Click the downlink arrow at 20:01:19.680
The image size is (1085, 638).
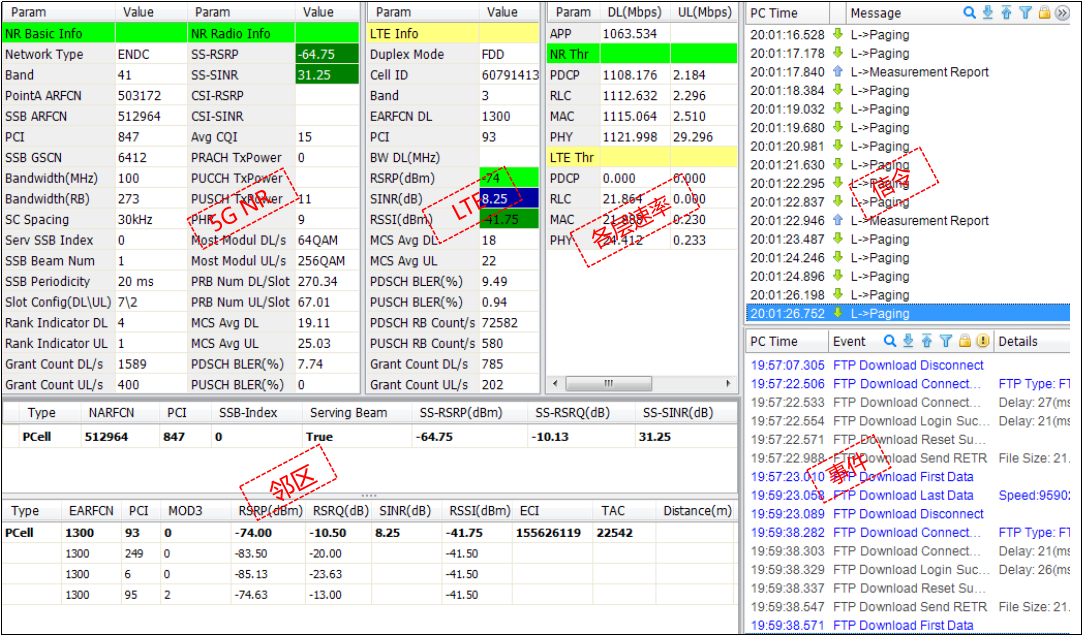tap(839, 128)
